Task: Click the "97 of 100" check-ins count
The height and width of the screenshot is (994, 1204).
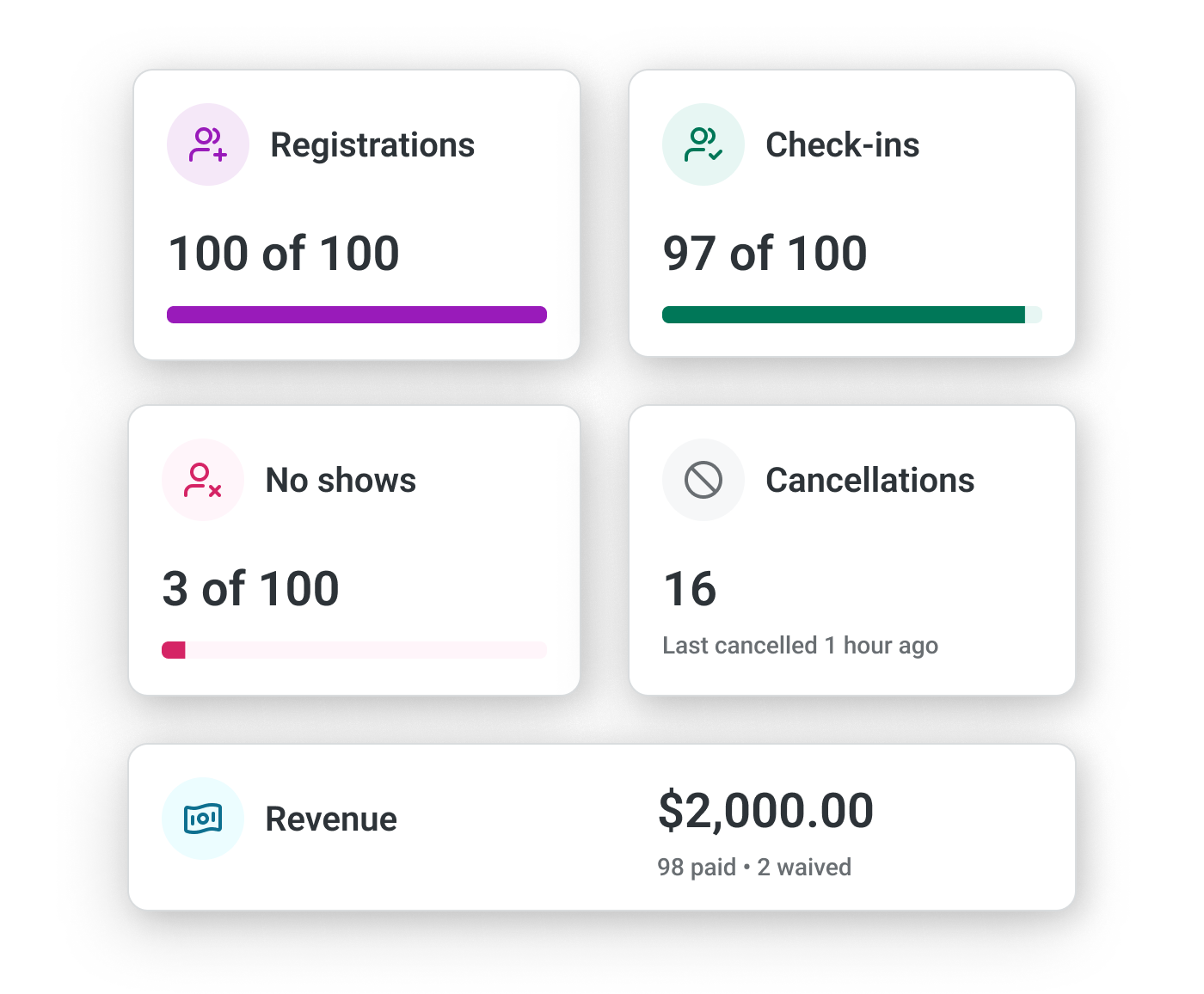Action: click(x=765, y=254)
